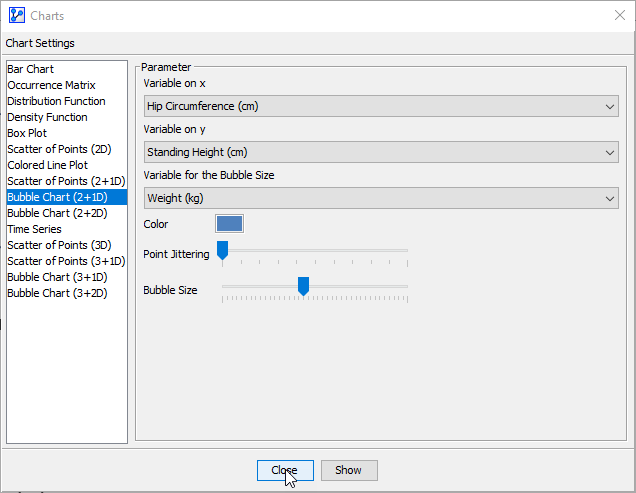Pick Scatter of Points (2D)
636x493 pixels.
[x=59, y=149]
